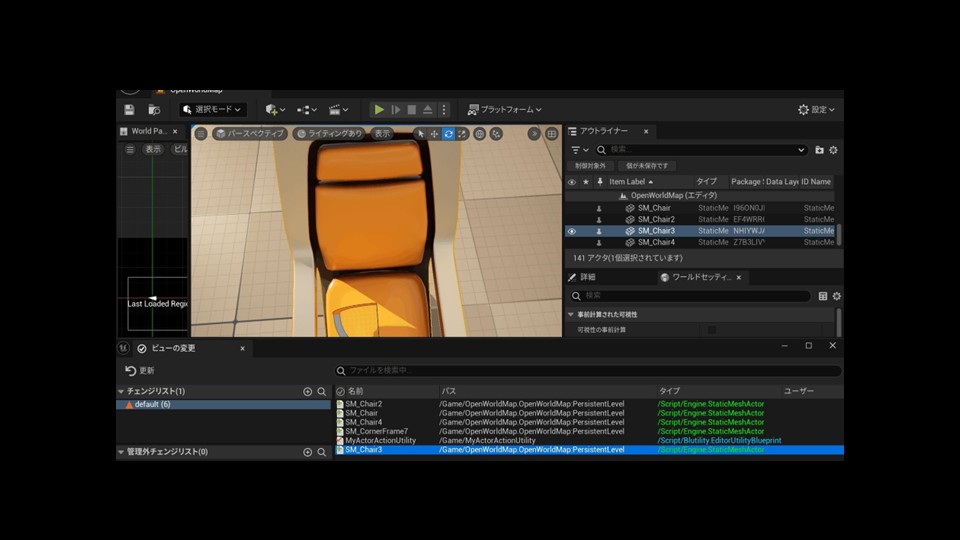
Task: Switch to the 詳細 tab
Action: point(582,277)
